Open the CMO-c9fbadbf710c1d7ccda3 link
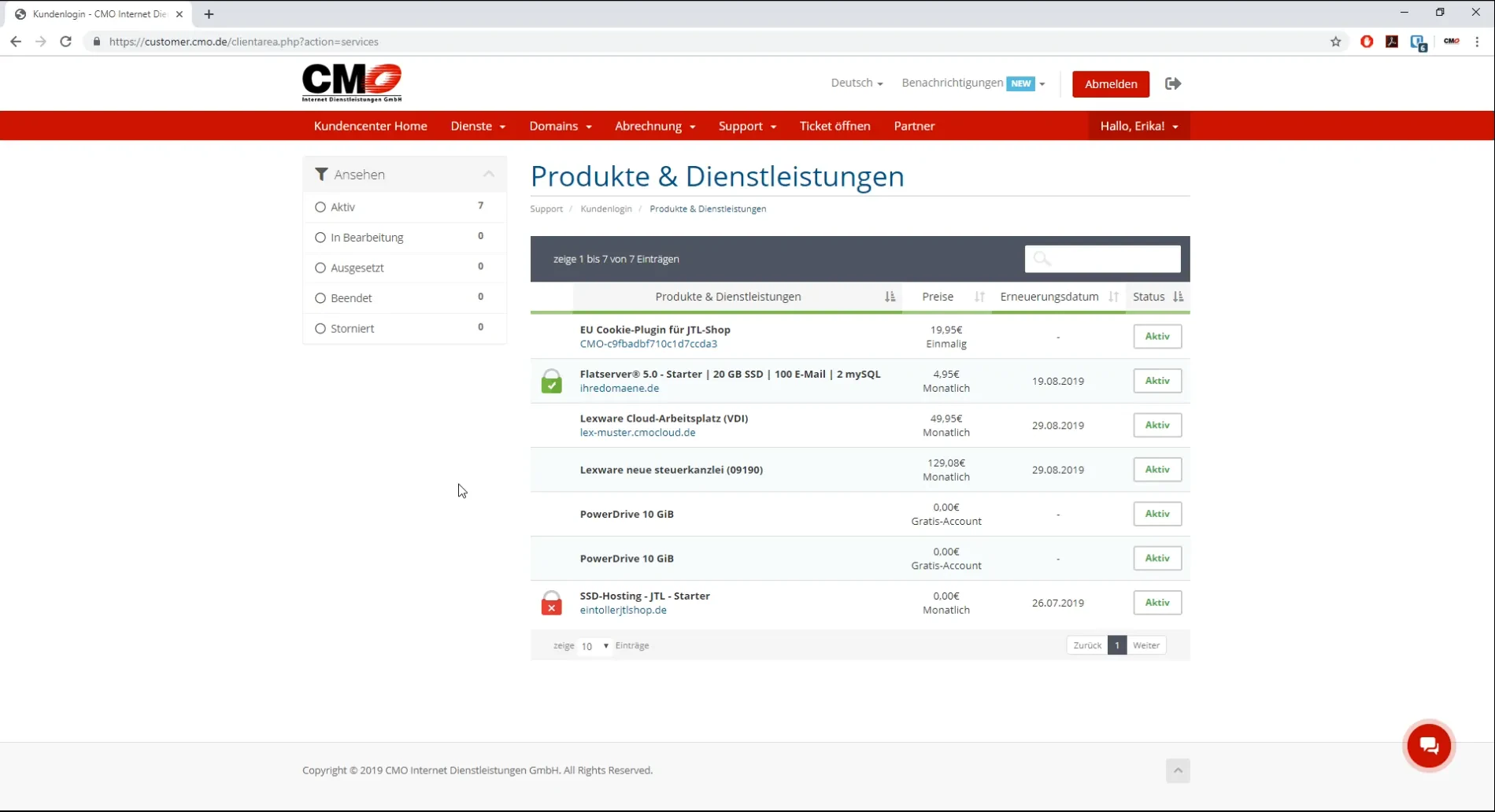This screenshot has width=1495, height=812. (x=649, y=344)
